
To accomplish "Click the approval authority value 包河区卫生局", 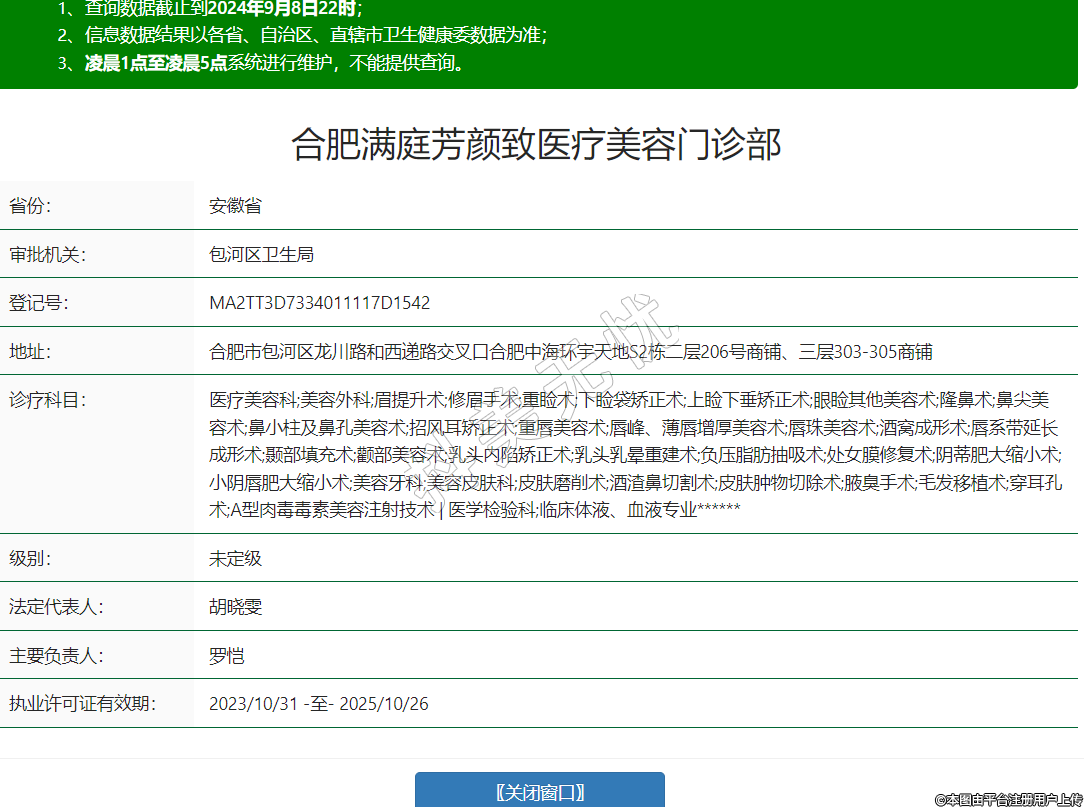I will click(261, 254).
